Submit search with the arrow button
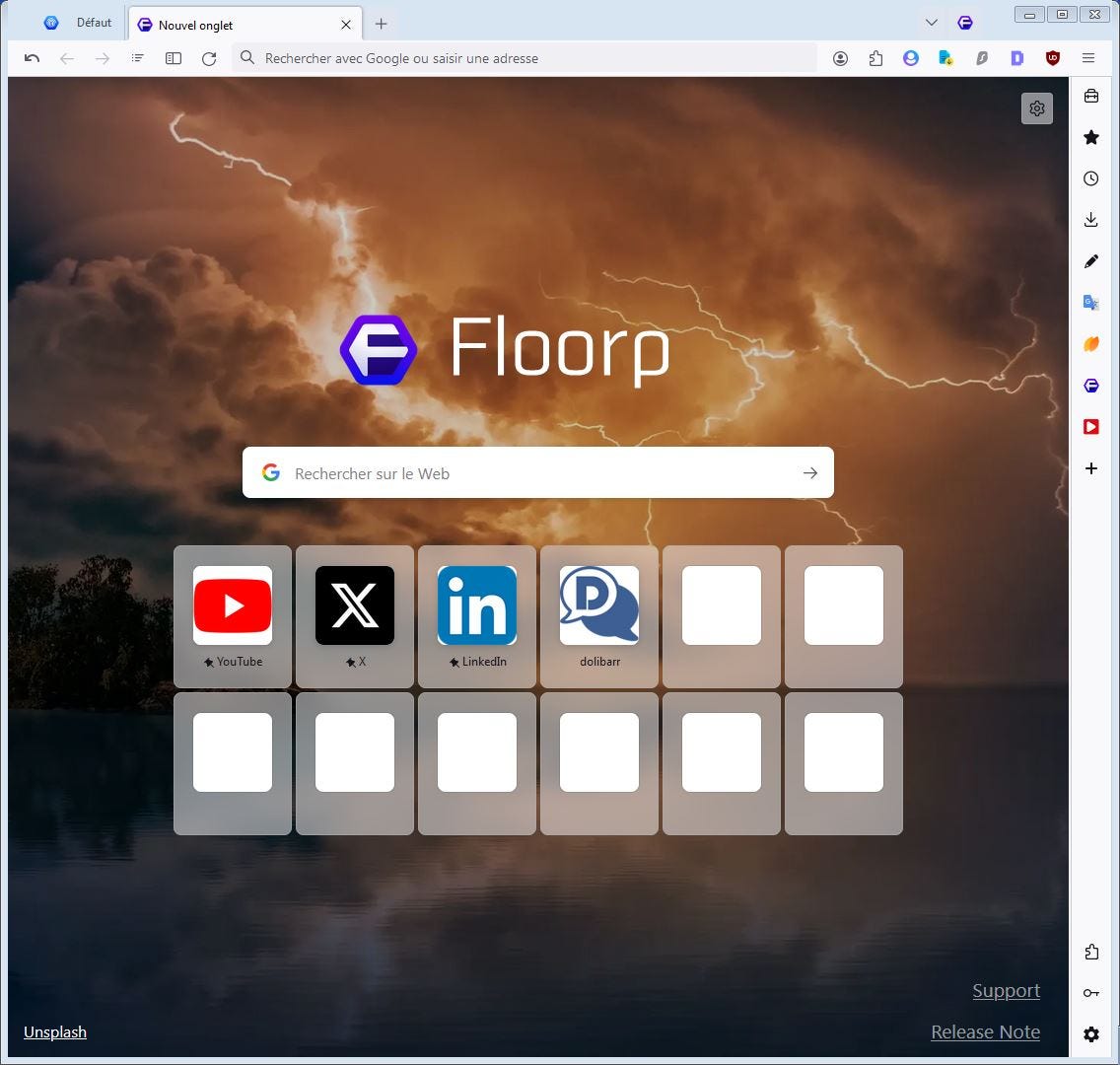The height and width of the screenshot is (1065, 1120). [x=810, y=473]
